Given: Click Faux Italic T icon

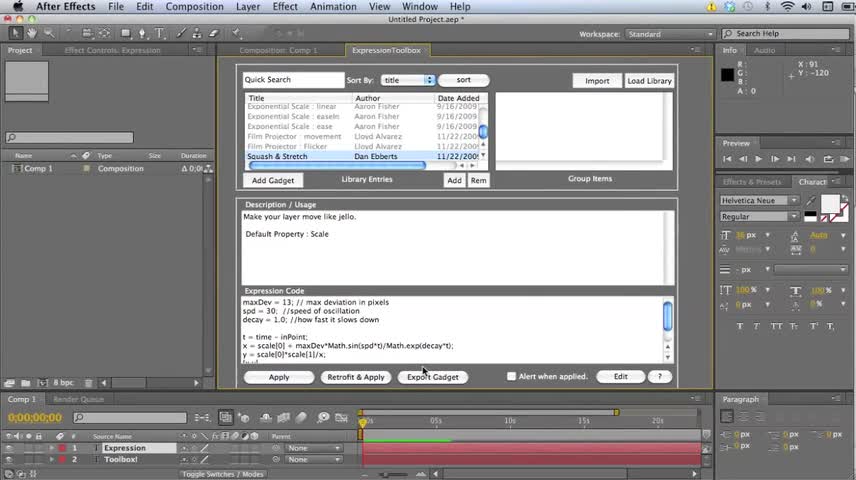Looking at the screenshot, I should (x=757, y=326).
